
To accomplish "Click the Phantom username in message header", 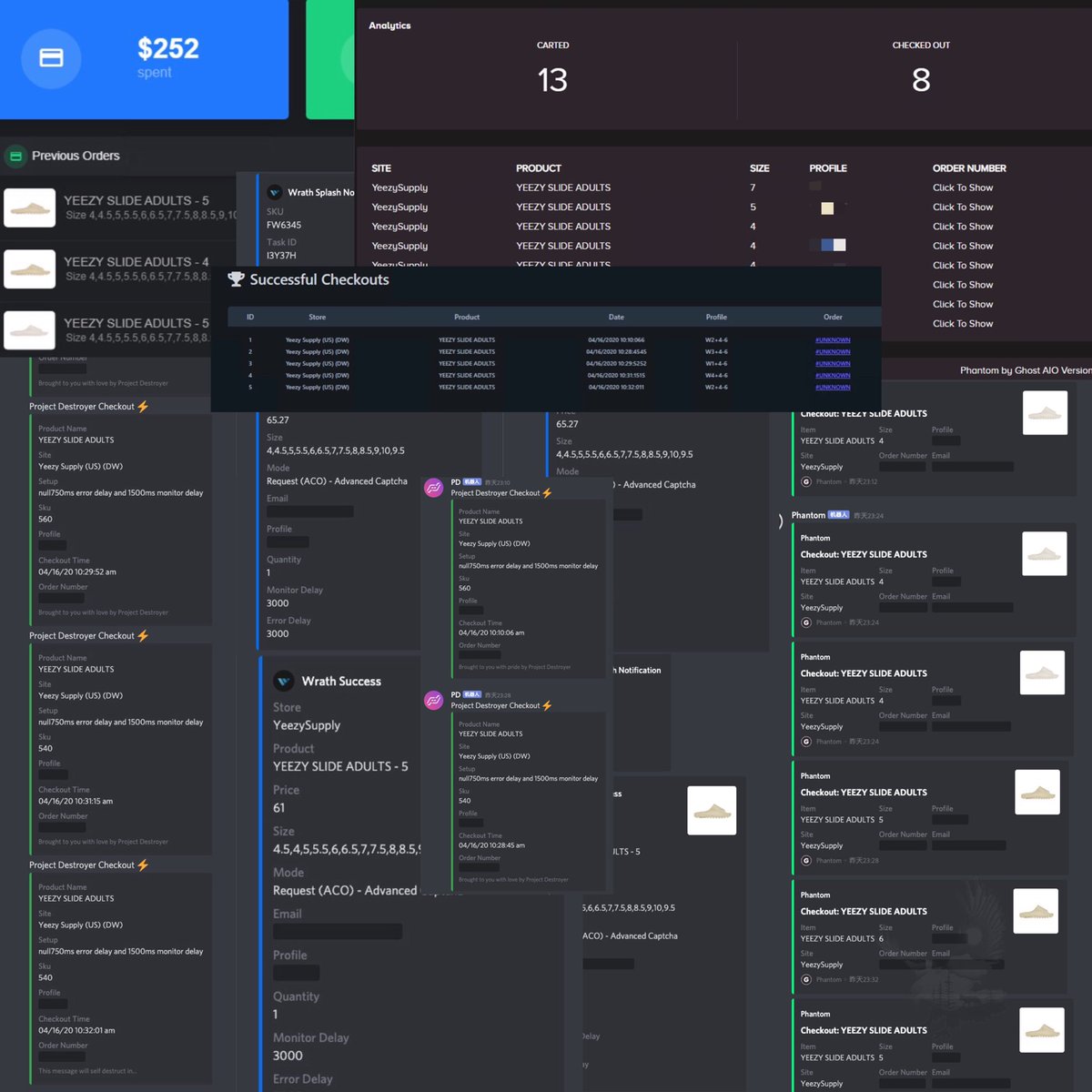I will coord(808,515).
